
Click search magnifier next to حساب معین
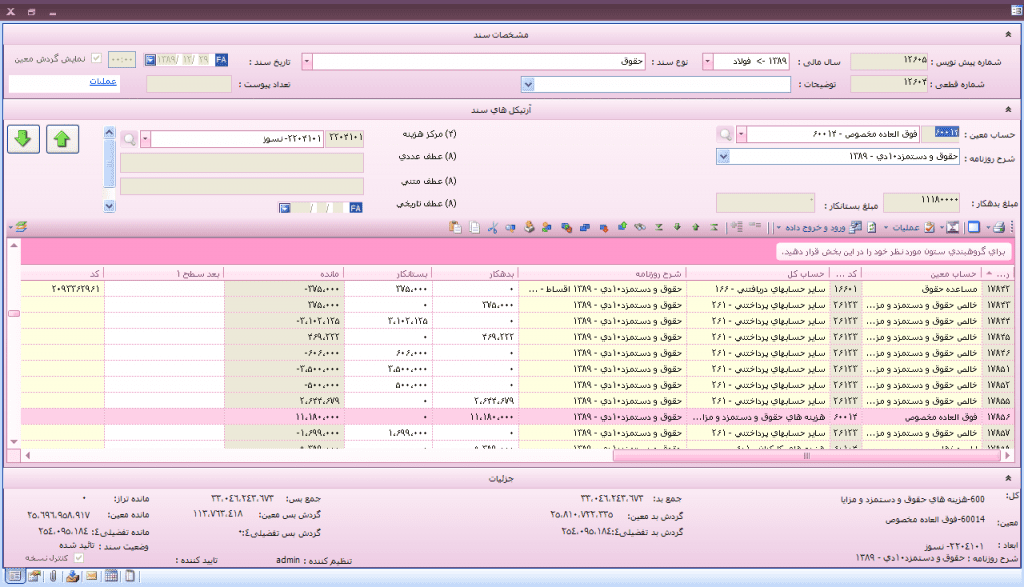tap(724, 135)
